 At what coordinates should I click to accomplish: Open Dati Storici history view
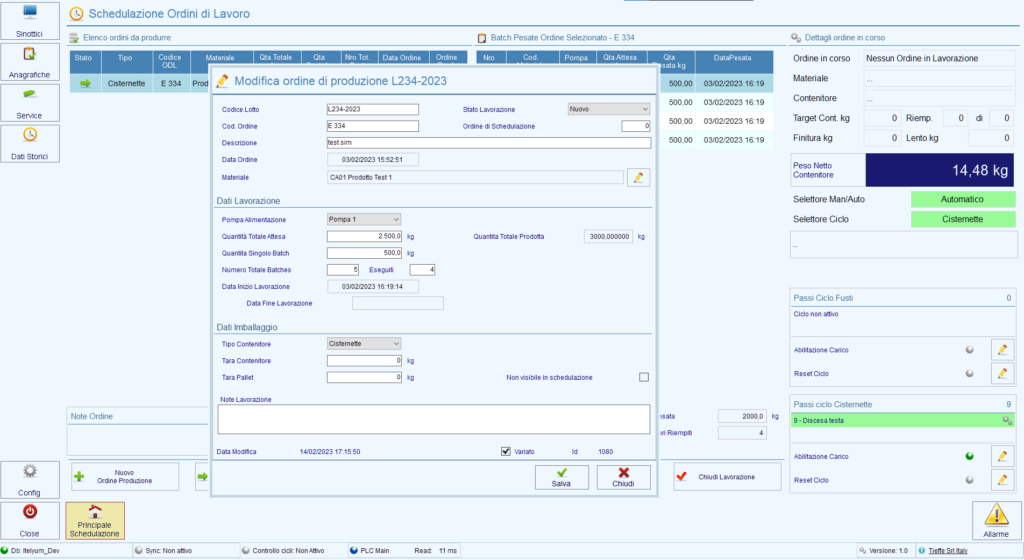(x=29, y=143)
